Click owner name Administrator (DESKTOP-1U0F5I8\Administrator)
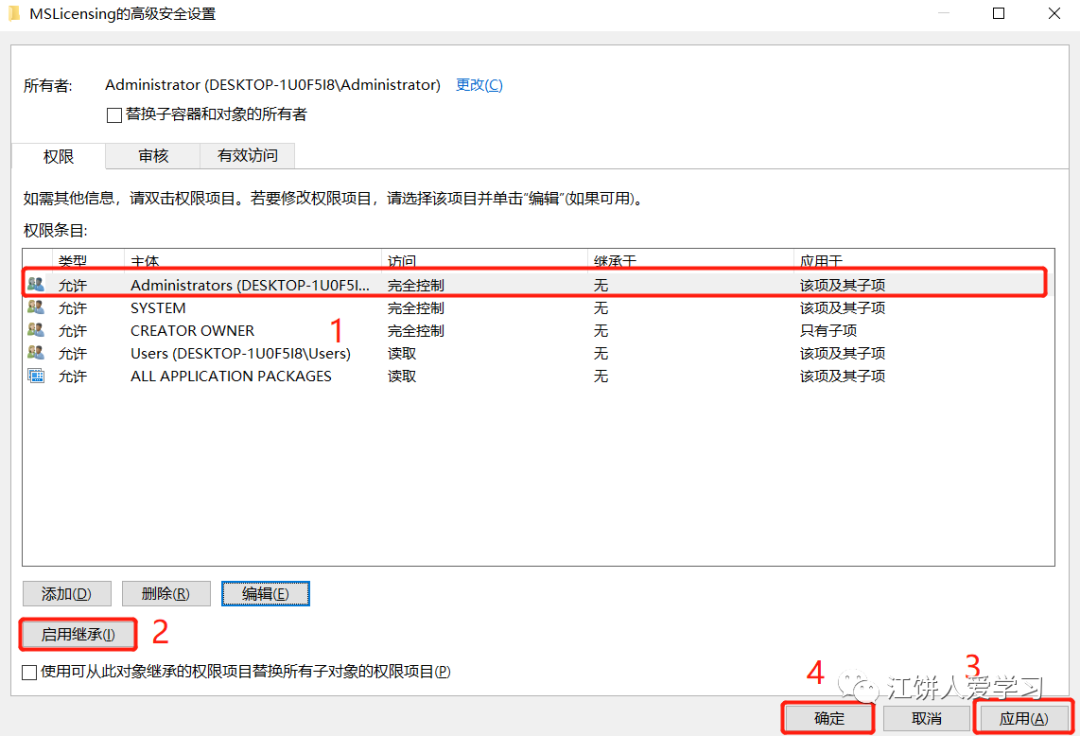The image size is (1080, 736). 273,85
